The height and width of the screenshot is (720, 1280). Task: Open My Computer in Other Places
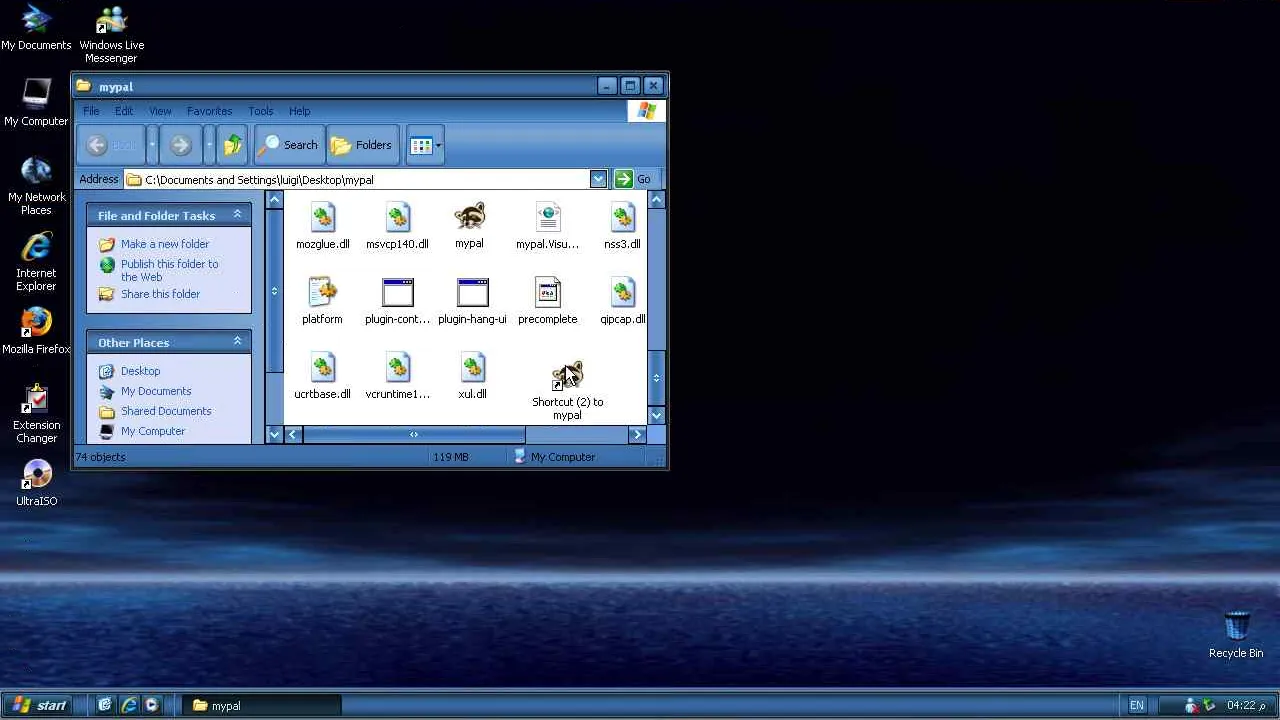tap(153, 431)
